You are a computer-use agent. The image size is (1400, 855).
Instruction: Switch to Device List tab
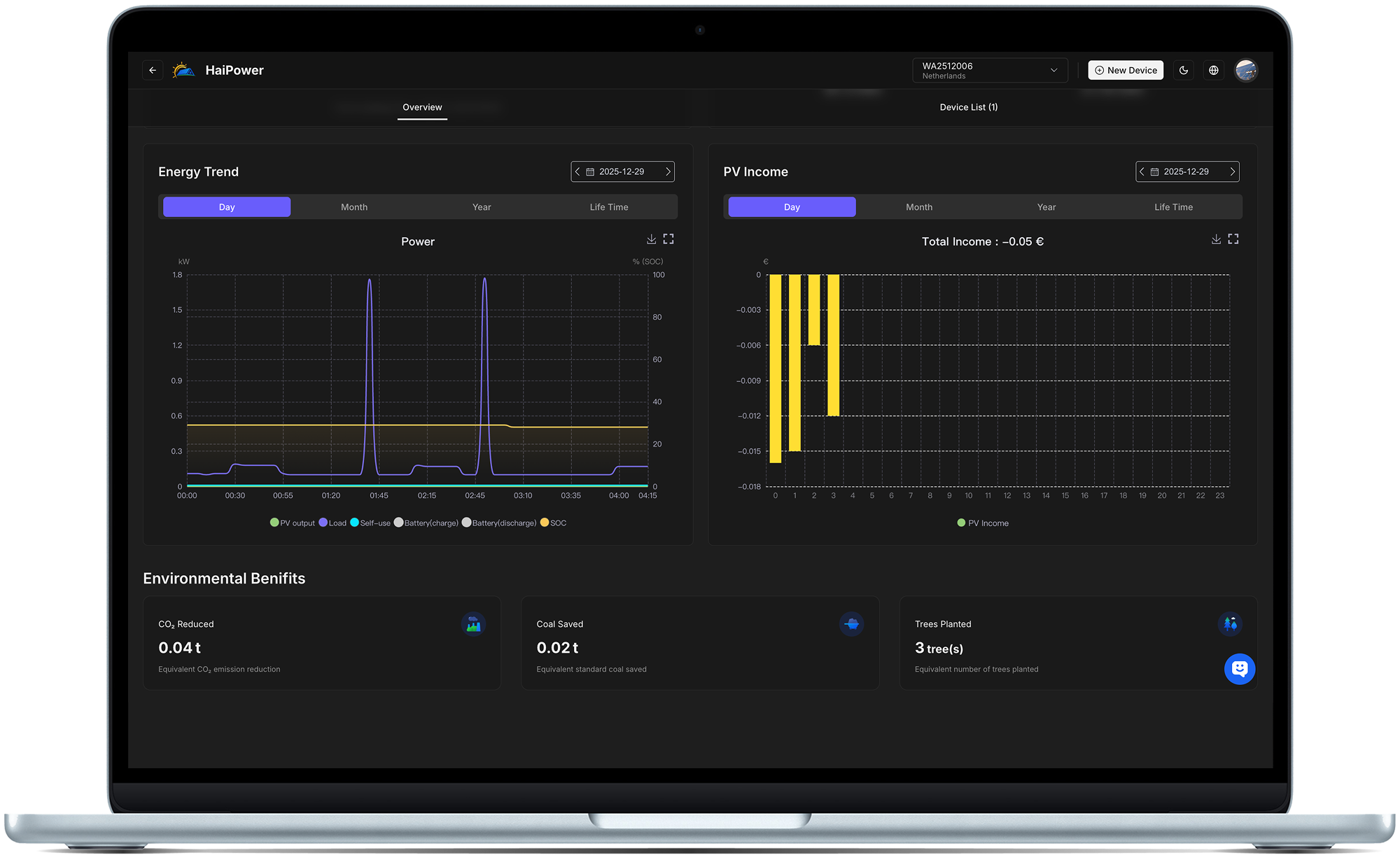click(968, 107)
